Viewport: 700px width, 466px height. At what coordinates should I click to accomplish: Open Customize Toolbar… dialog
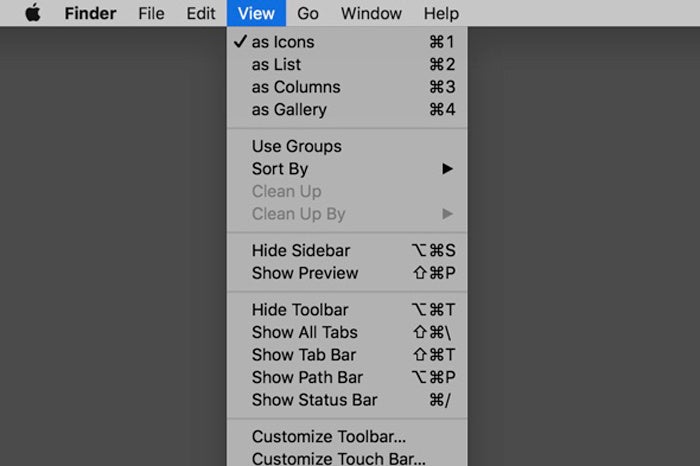click(x=347, y=437)
